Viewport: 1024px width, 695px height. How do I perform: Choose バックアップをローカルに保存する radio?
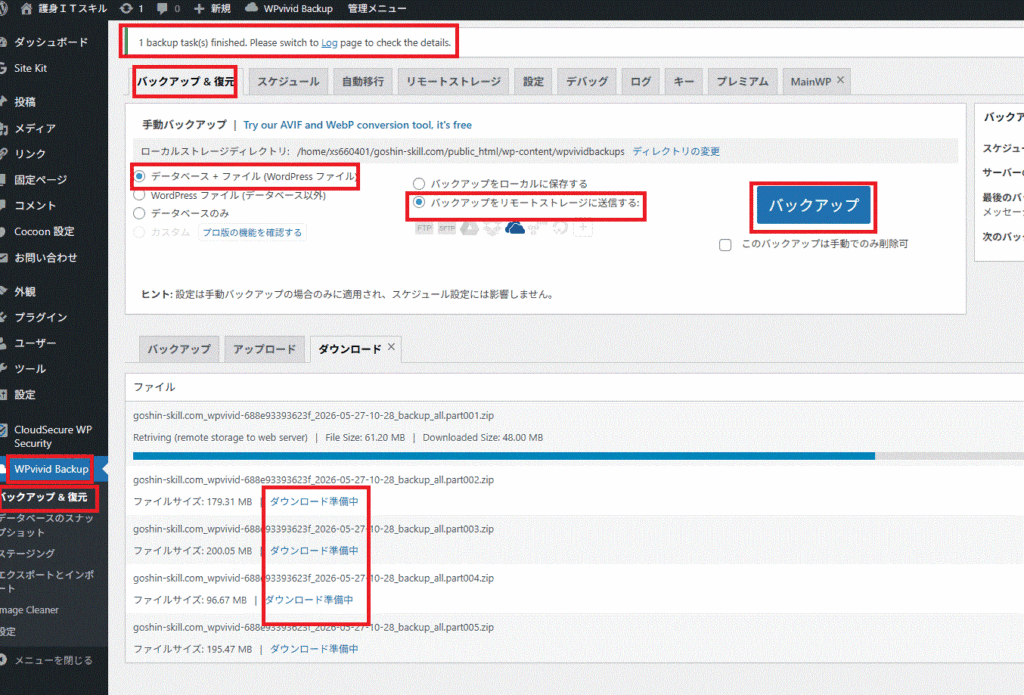point(419,184)
